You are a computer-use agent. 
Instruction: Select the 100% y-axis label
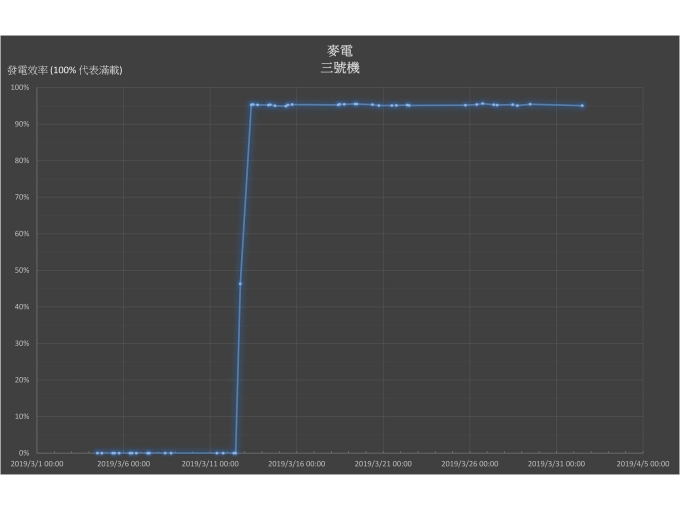click(20, 88)
